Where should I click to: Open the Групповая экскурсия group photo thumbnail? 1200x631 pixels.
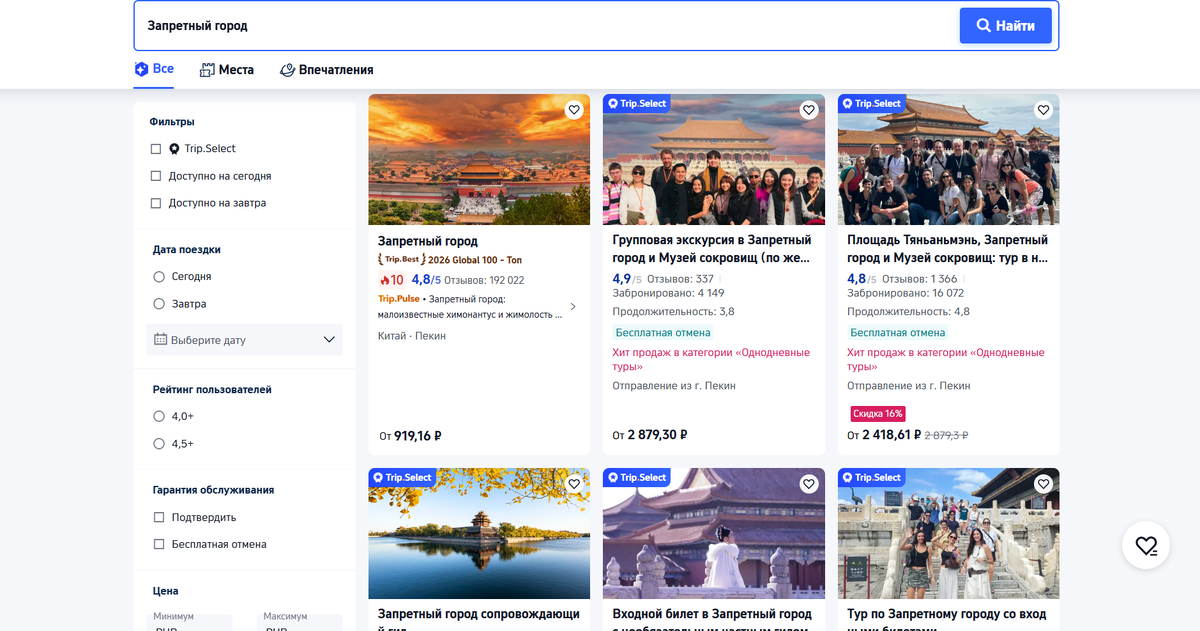714,159
